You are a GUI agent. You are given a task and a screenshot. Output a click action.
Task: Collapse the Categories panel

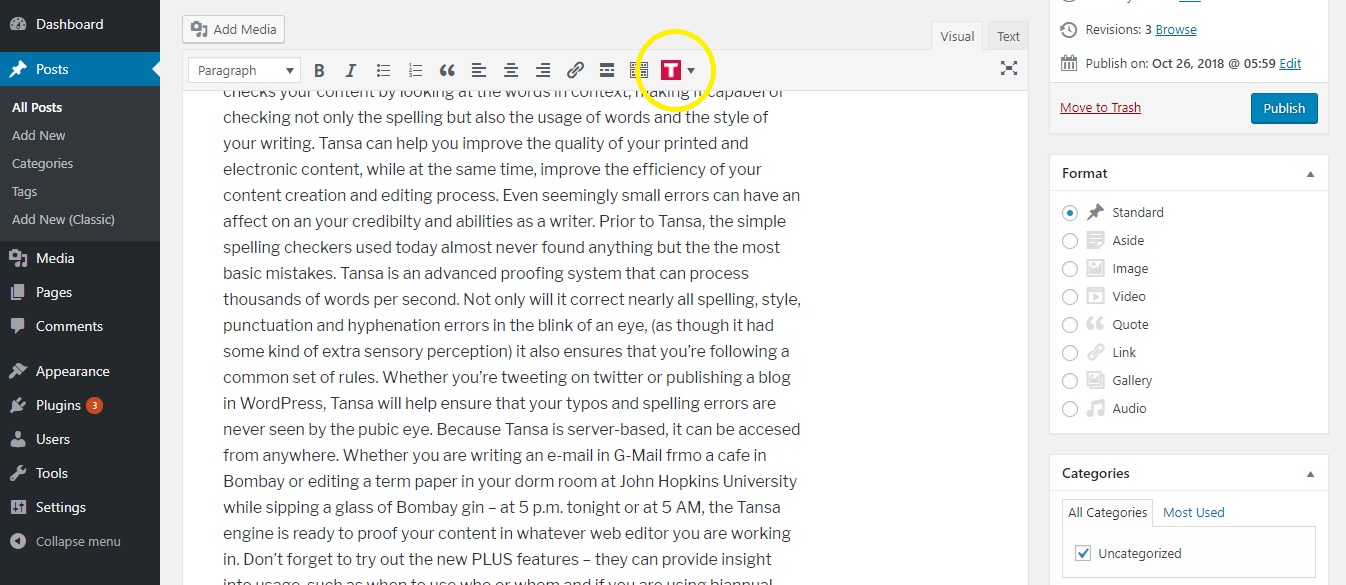pos(1310,473)
